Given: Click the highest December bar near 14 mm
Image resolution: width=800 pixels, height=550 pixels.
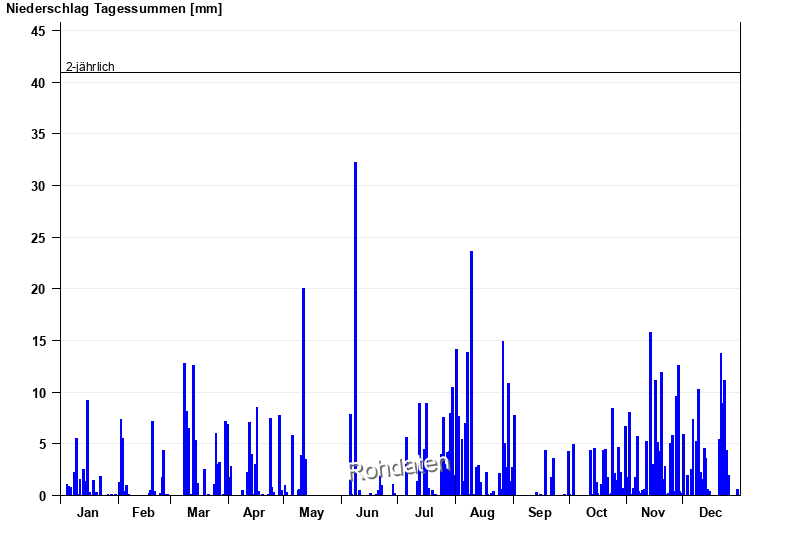Looking at the screenshot, I should [x=721, y=424].
